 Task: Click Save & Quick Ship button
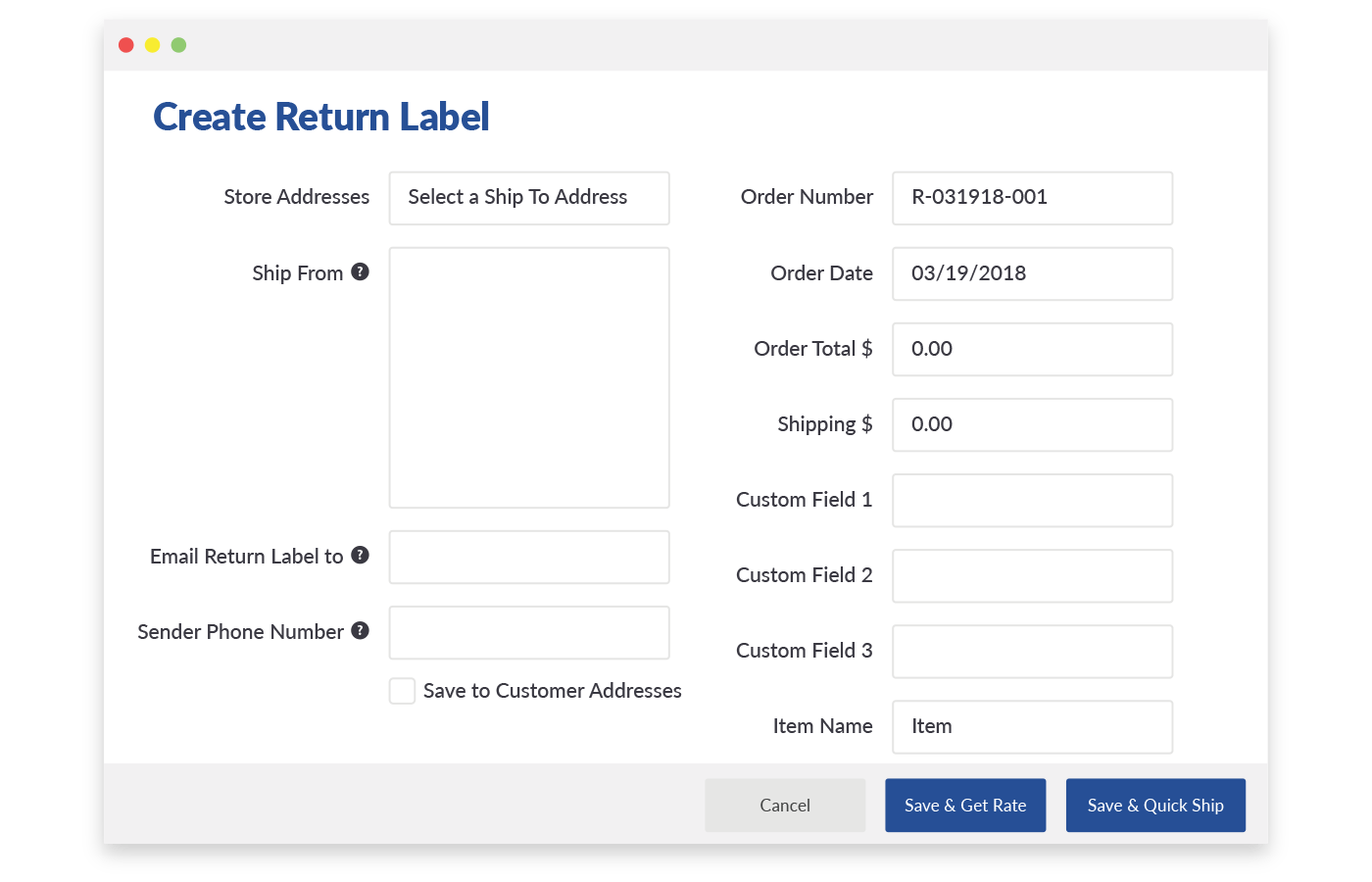tap(1155, 806)
